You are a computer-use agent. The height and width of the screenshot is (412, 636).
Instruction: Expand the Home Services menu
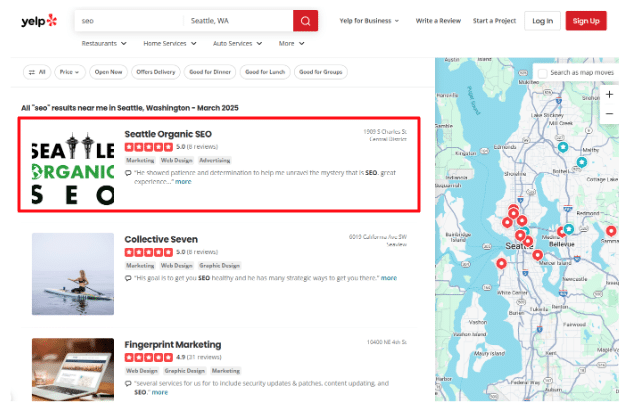coord(170,43)
